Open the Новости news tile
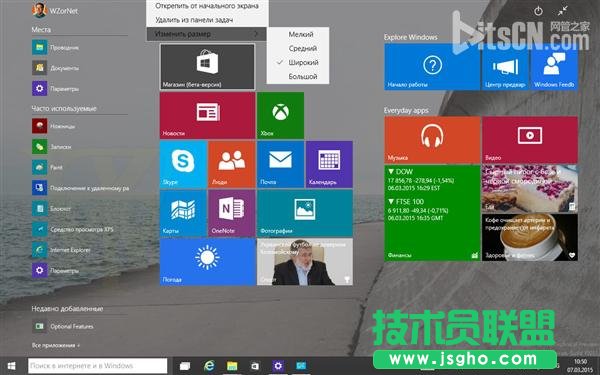This screenshot has width=600, height=375. tap(207, 115)
